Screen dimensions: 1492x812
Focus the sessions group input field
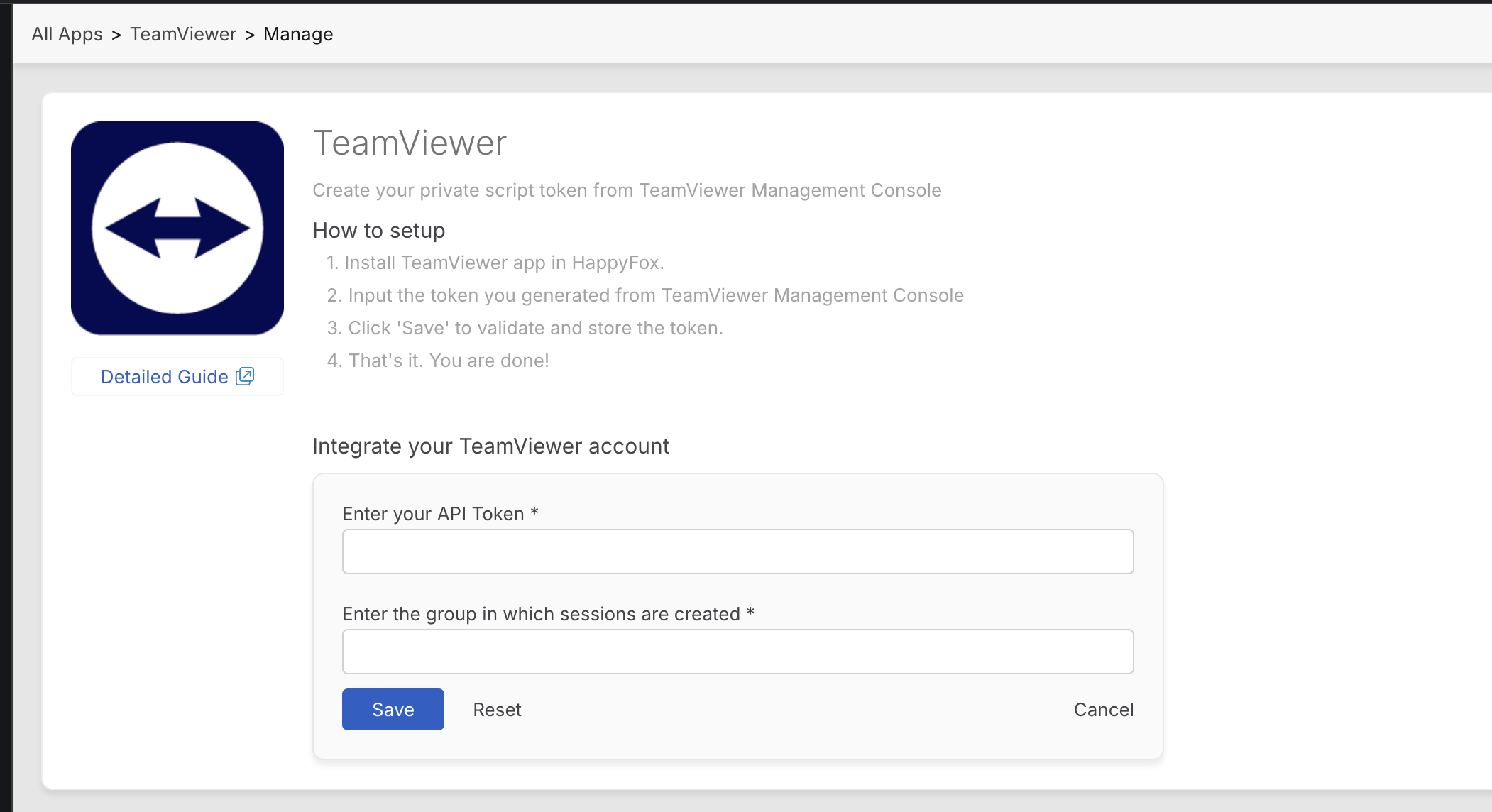tap(738, 652)
